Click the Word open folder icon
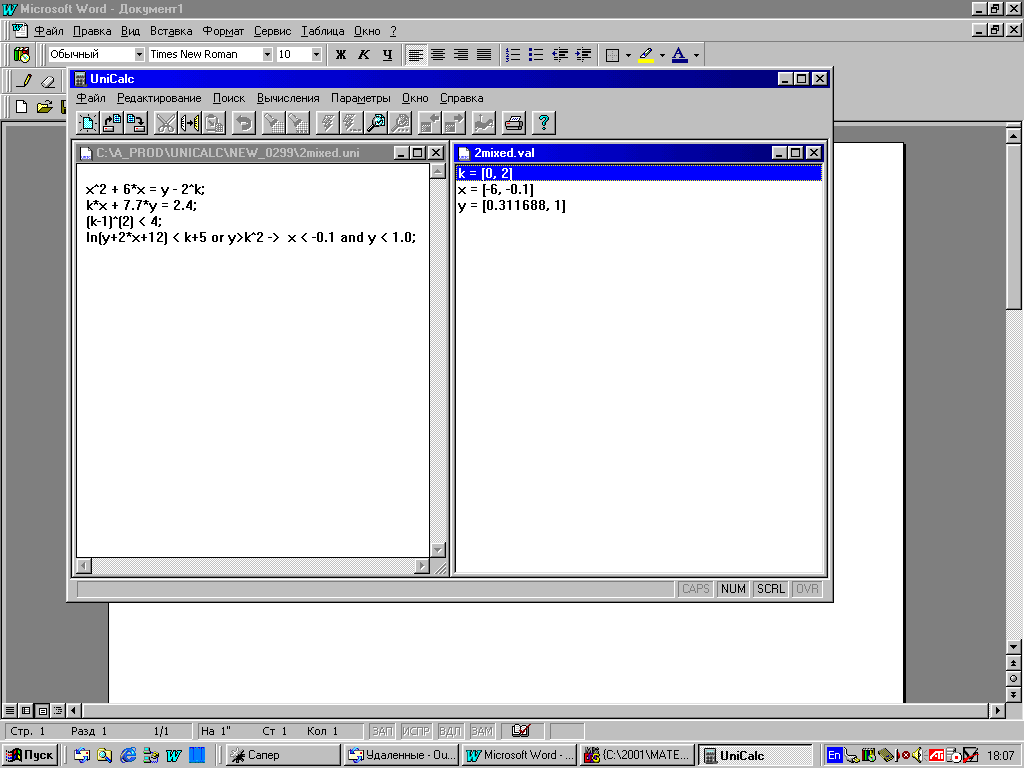The image size is (1024, 768). click(44, 106)
